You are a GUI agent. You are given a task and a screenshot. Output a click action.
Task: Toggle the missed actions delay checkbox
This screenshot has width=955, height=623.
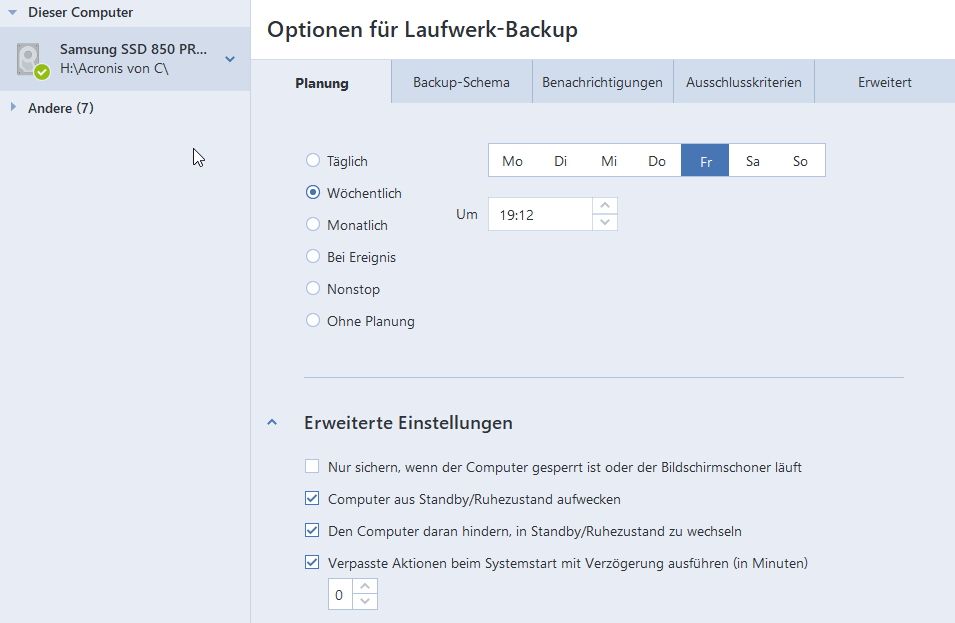click(x=313, y=563)
